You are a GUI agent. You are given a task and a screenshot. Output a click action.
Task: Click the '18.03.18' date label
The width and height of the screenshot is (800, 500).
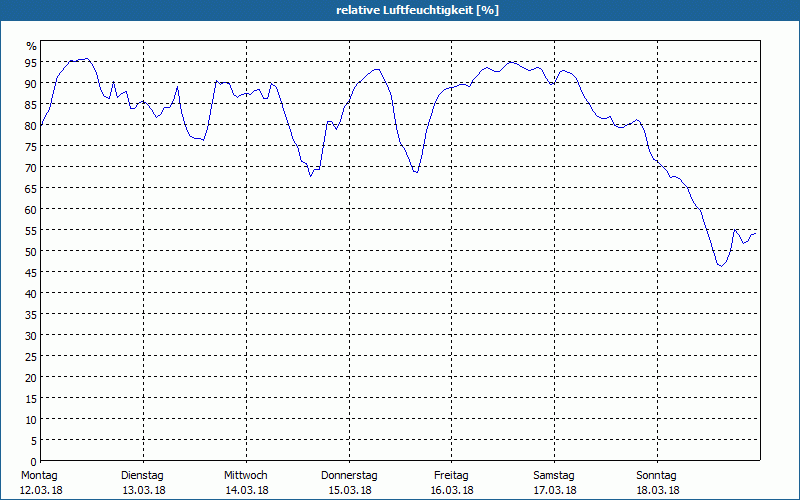point(658,490)
